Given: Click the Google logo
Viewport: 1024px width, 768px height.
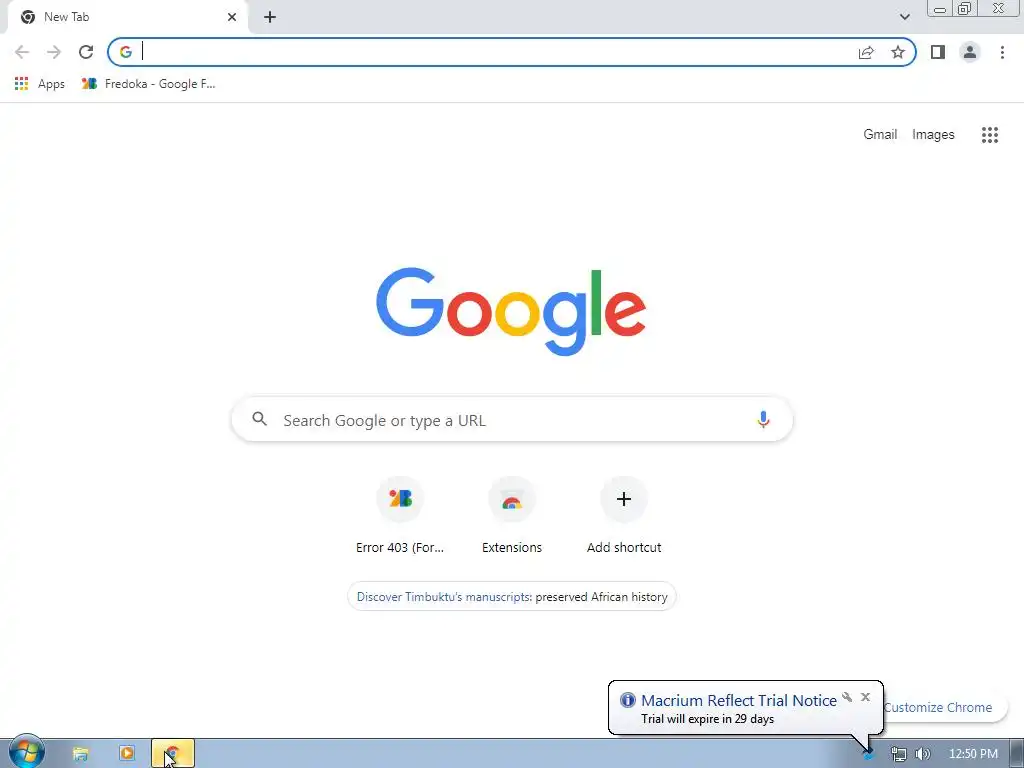Looking at the screenshot, I should tap(511, 311).
